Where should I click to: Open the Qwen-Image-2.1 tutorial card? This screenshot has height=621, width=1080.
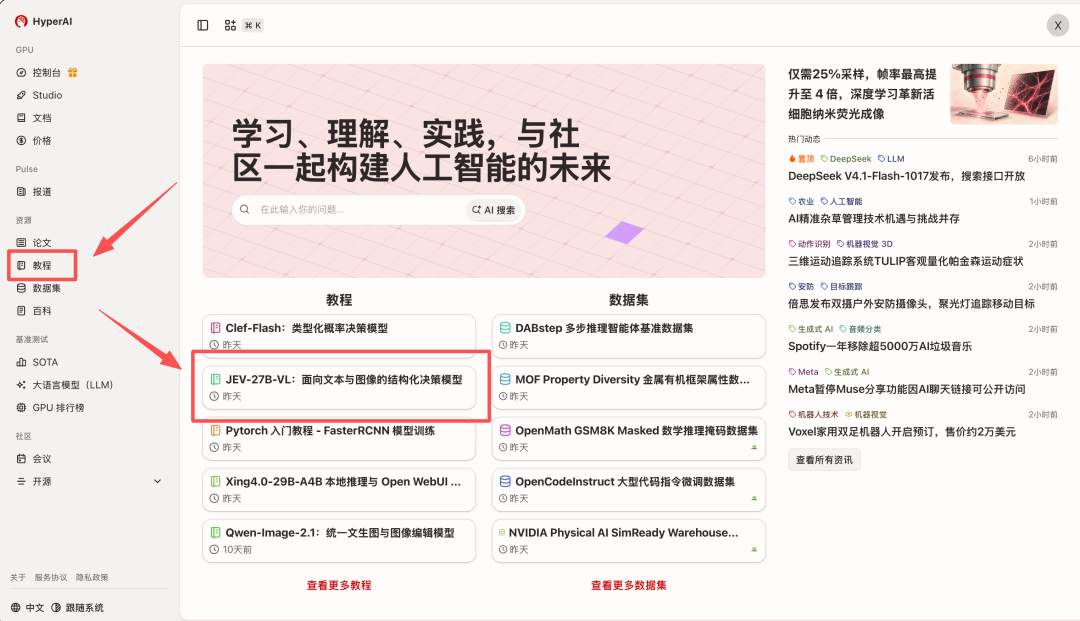339,540
